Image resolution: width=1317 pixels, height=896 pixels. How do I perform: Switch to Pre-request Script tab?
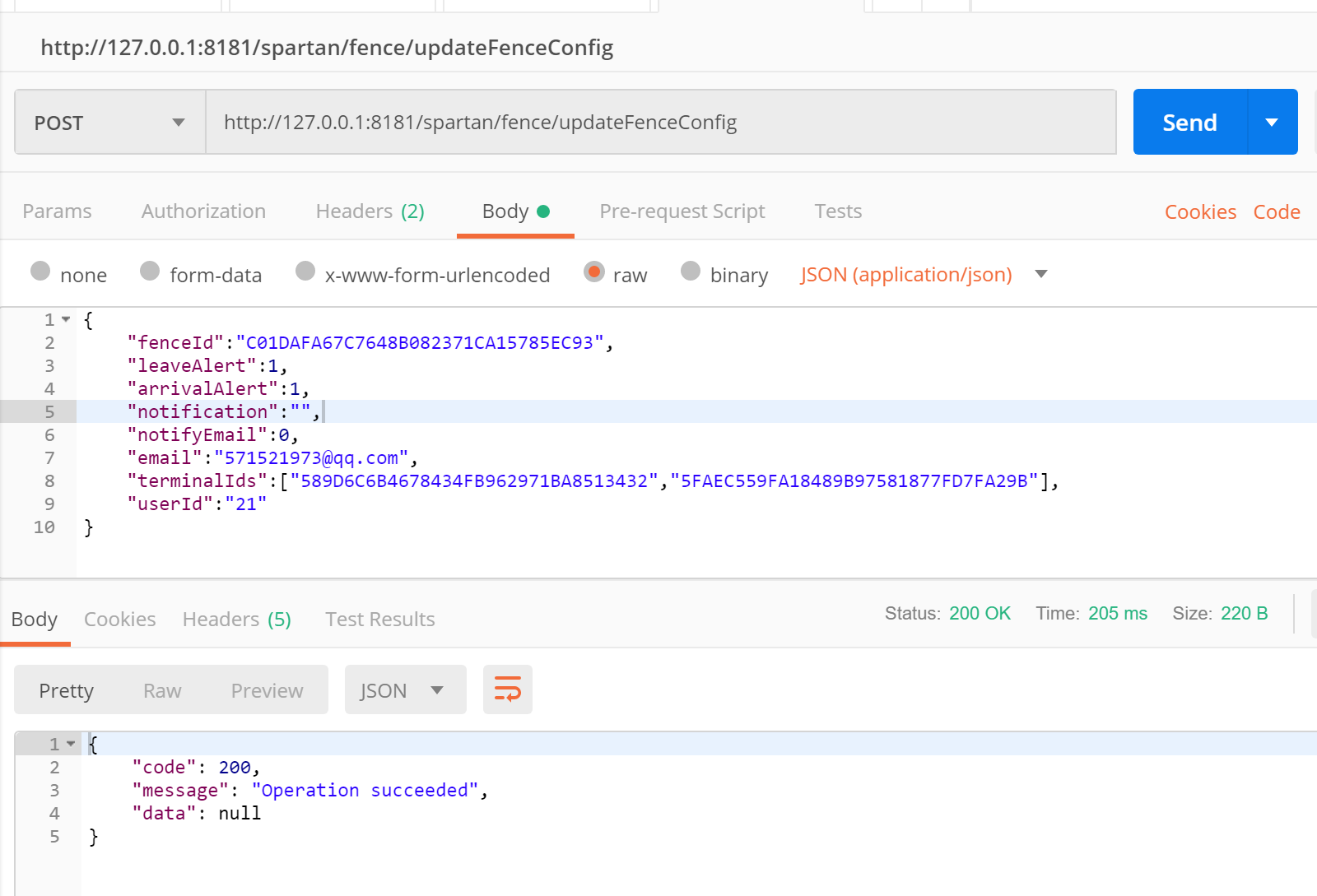pos(682,211)
